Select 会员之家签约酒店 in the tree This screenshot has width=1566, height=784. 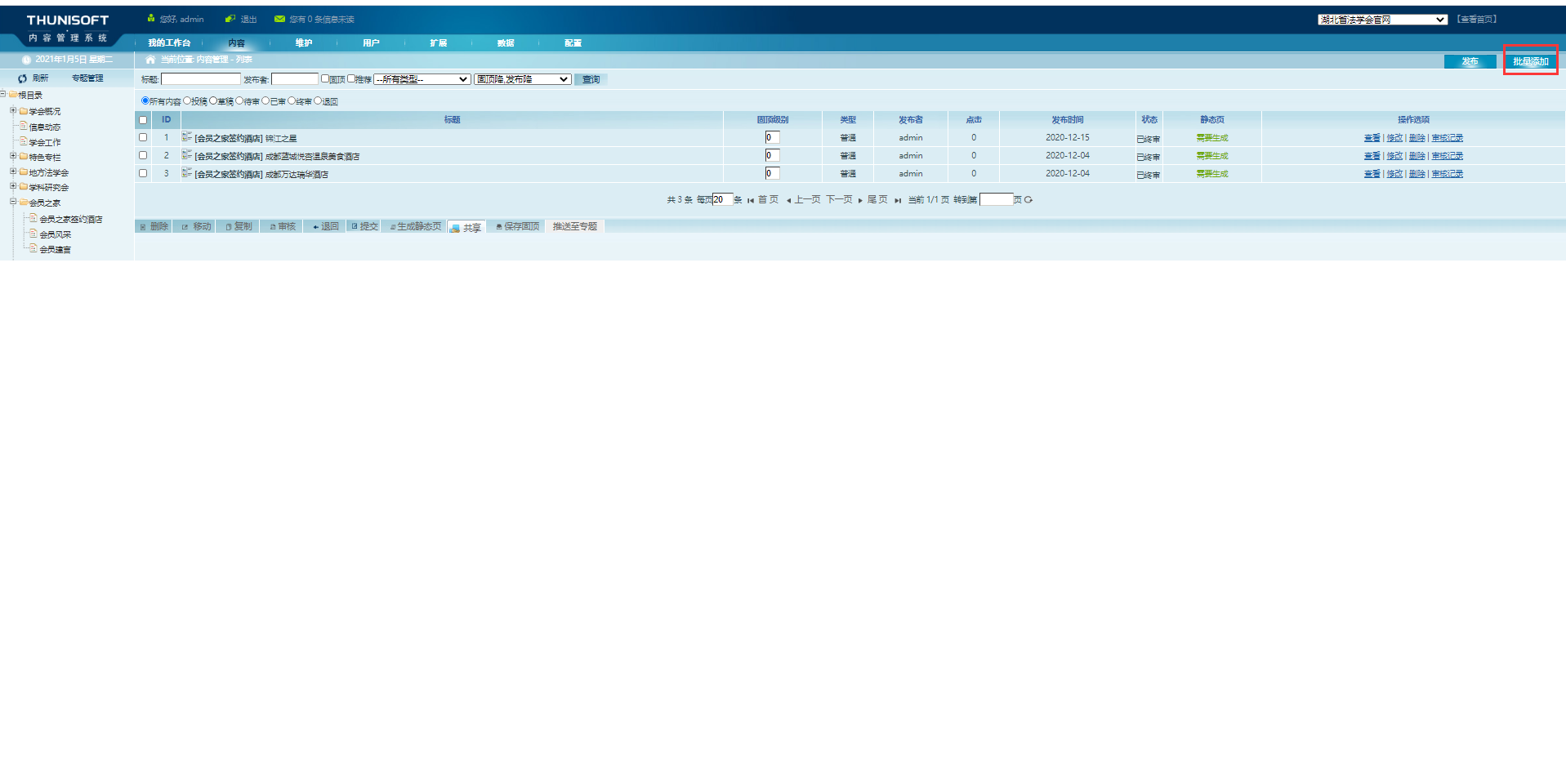coord(71,219)
